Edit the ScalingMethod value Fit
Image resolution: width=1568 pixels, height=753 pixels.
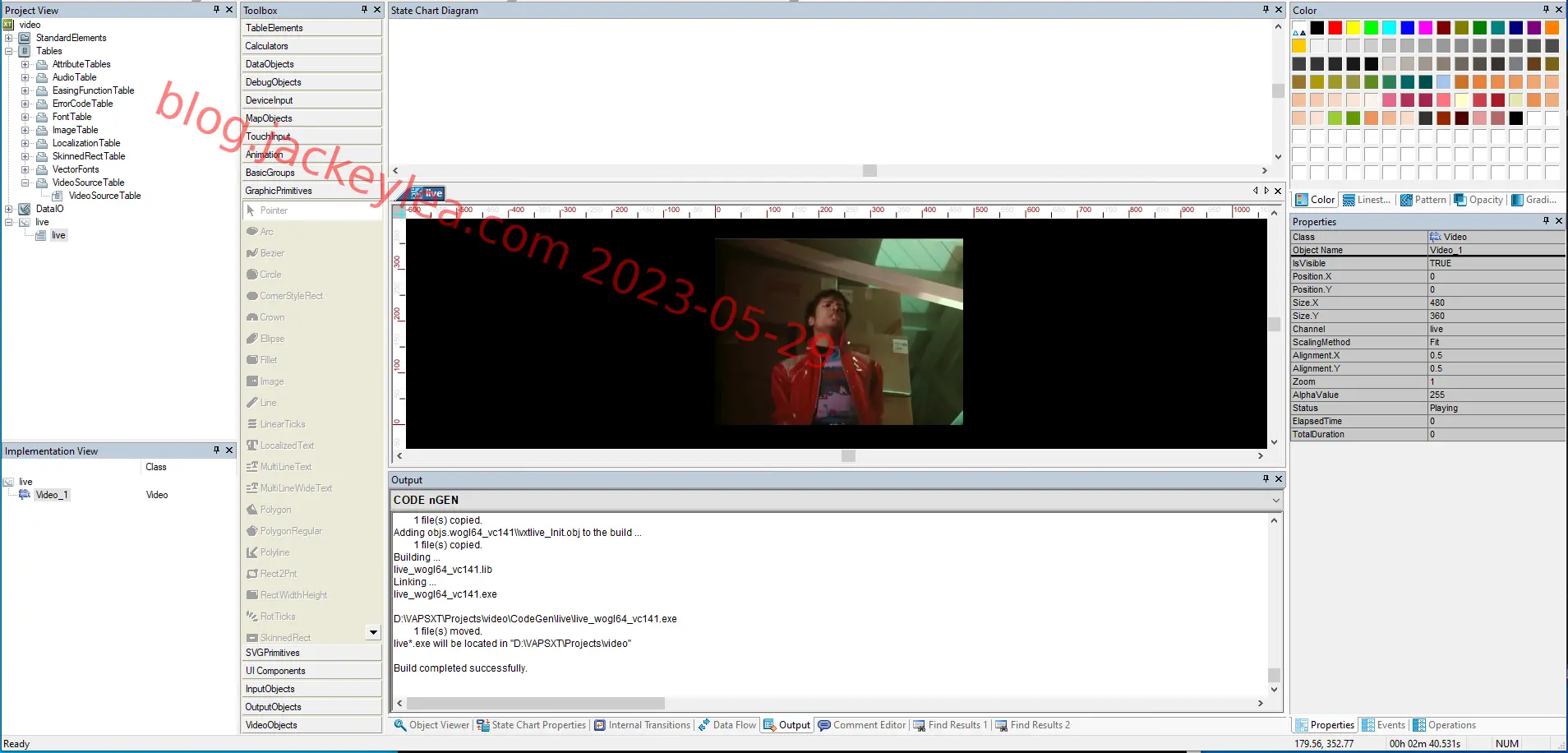tap(1496, 342)
